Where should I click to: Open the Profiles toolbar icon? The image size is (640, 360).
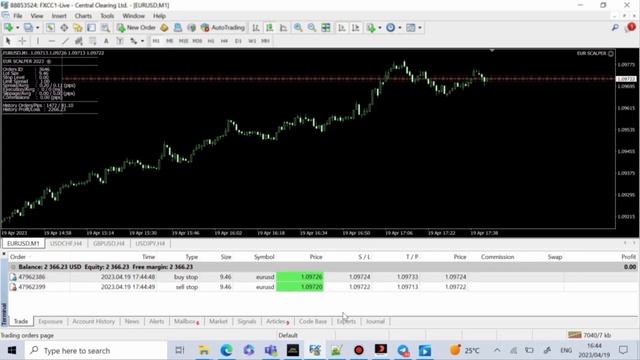click(28, 28)
